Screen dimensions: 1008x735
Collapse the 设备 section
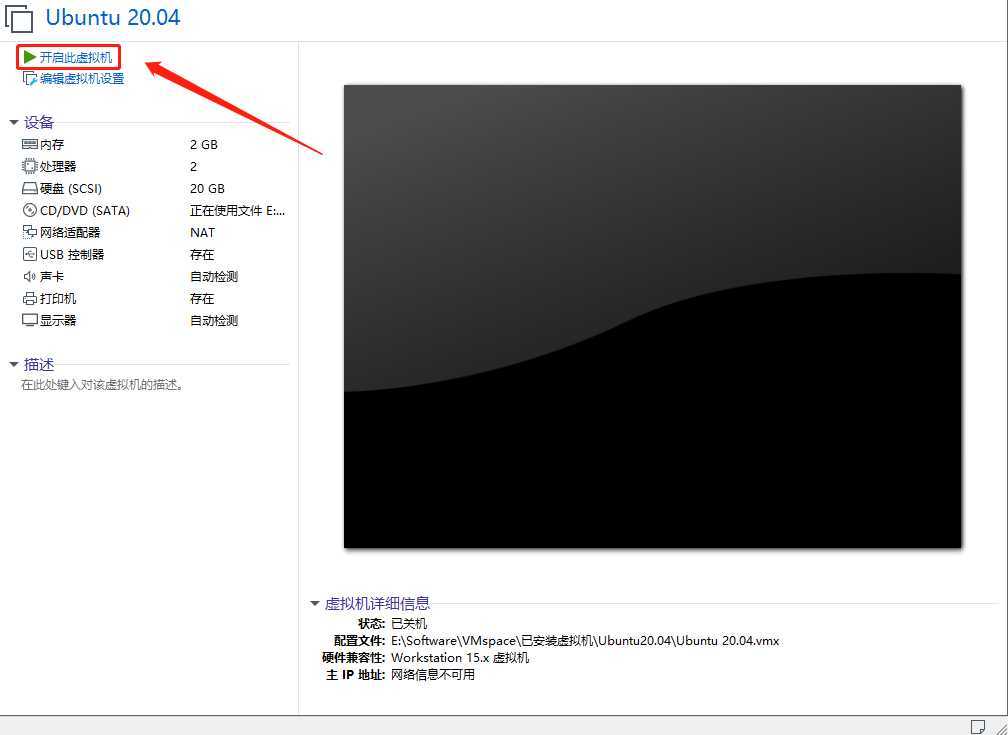(14, 122)
